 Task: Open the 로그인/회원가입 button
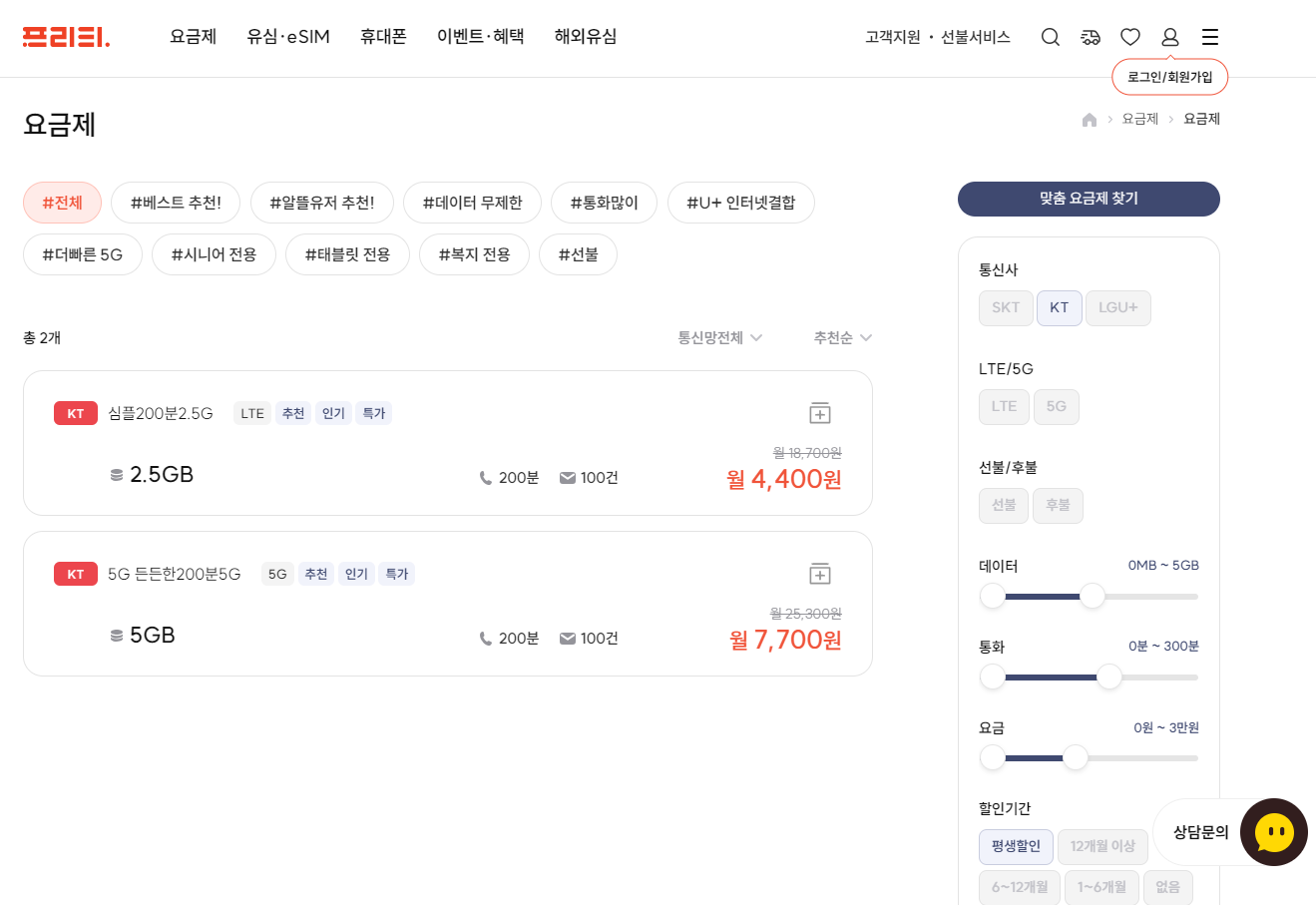click(1169, 76)
